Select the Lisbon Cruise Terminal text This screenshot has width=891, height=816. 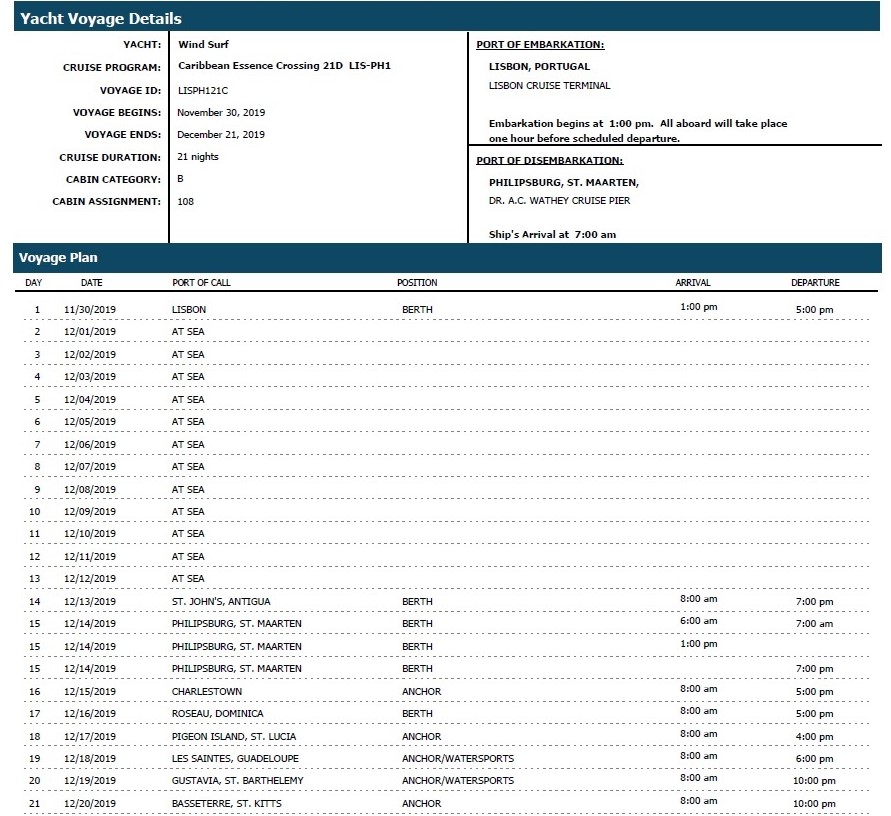[549, 86]
